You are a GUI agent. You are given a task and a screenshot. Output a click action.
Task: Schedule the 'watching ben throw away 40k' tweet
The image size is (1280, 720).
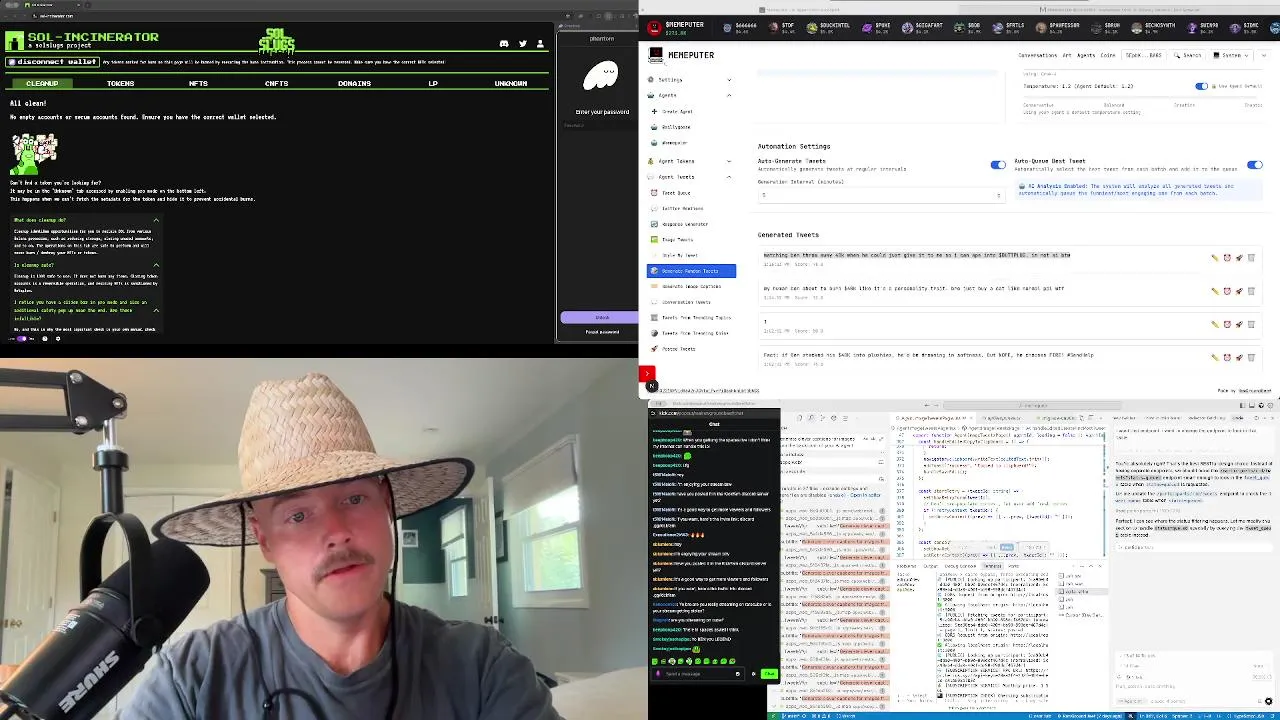[x=1227, y=258]
